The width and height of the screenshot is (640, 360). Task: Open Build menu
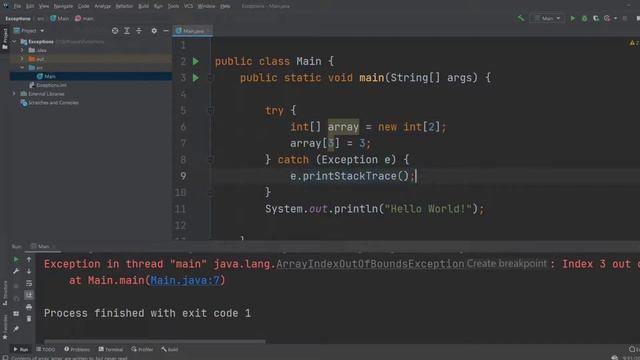click(143, 6)
